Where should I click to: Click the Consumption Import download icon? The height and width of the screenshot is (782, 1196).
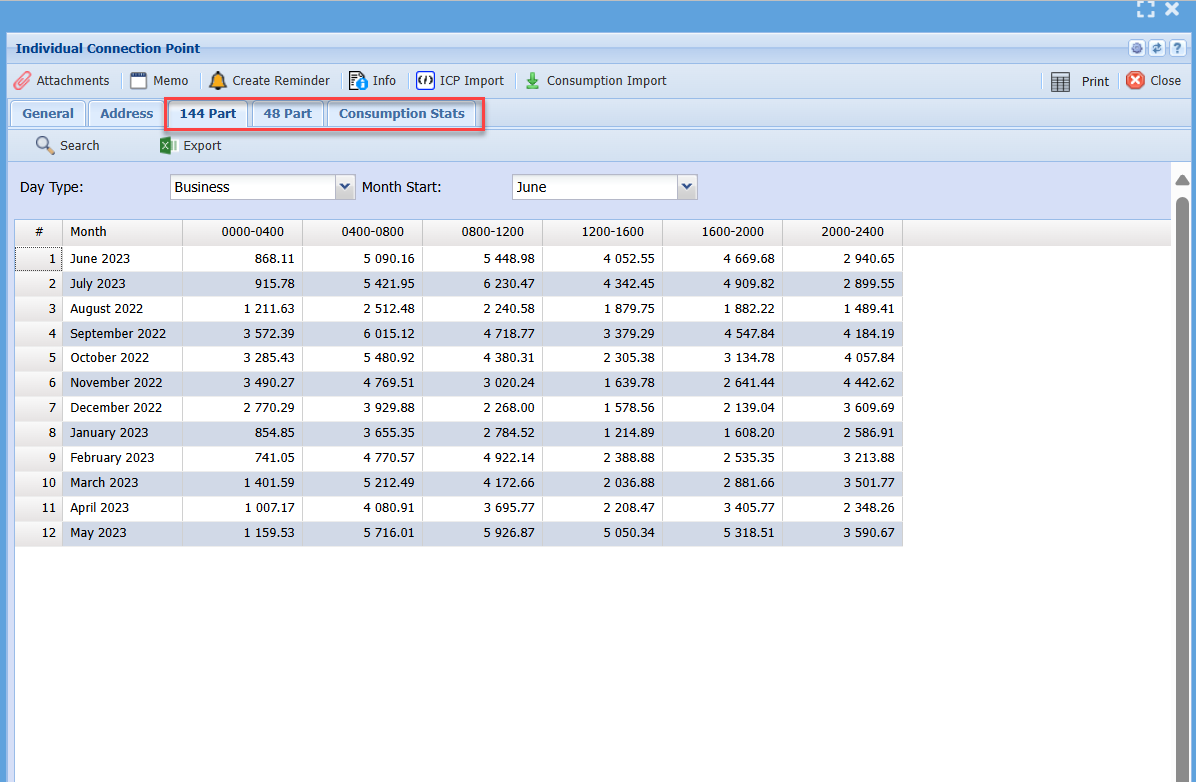(x=533, y=81)
